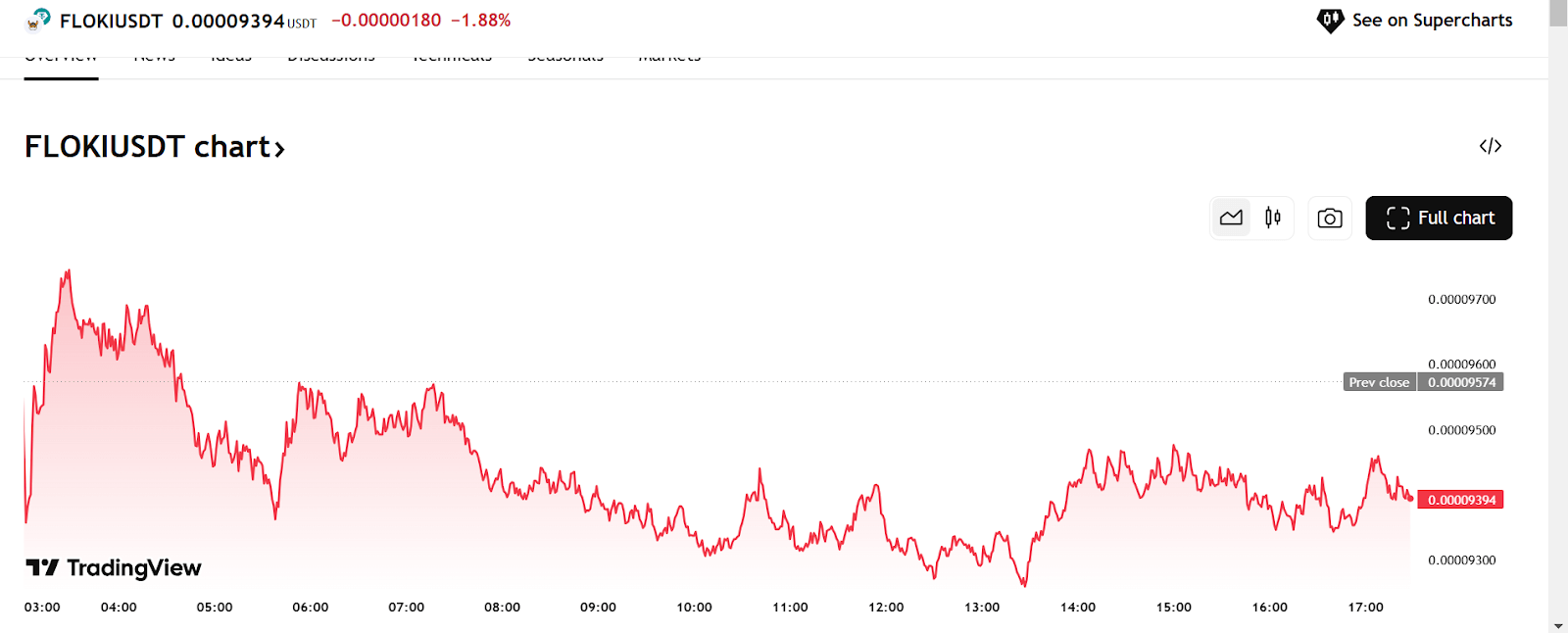This screenshot has height=633, width=1568.
Task: Open the FLOKIUSDT chart heading link
Action: (147, 147)
